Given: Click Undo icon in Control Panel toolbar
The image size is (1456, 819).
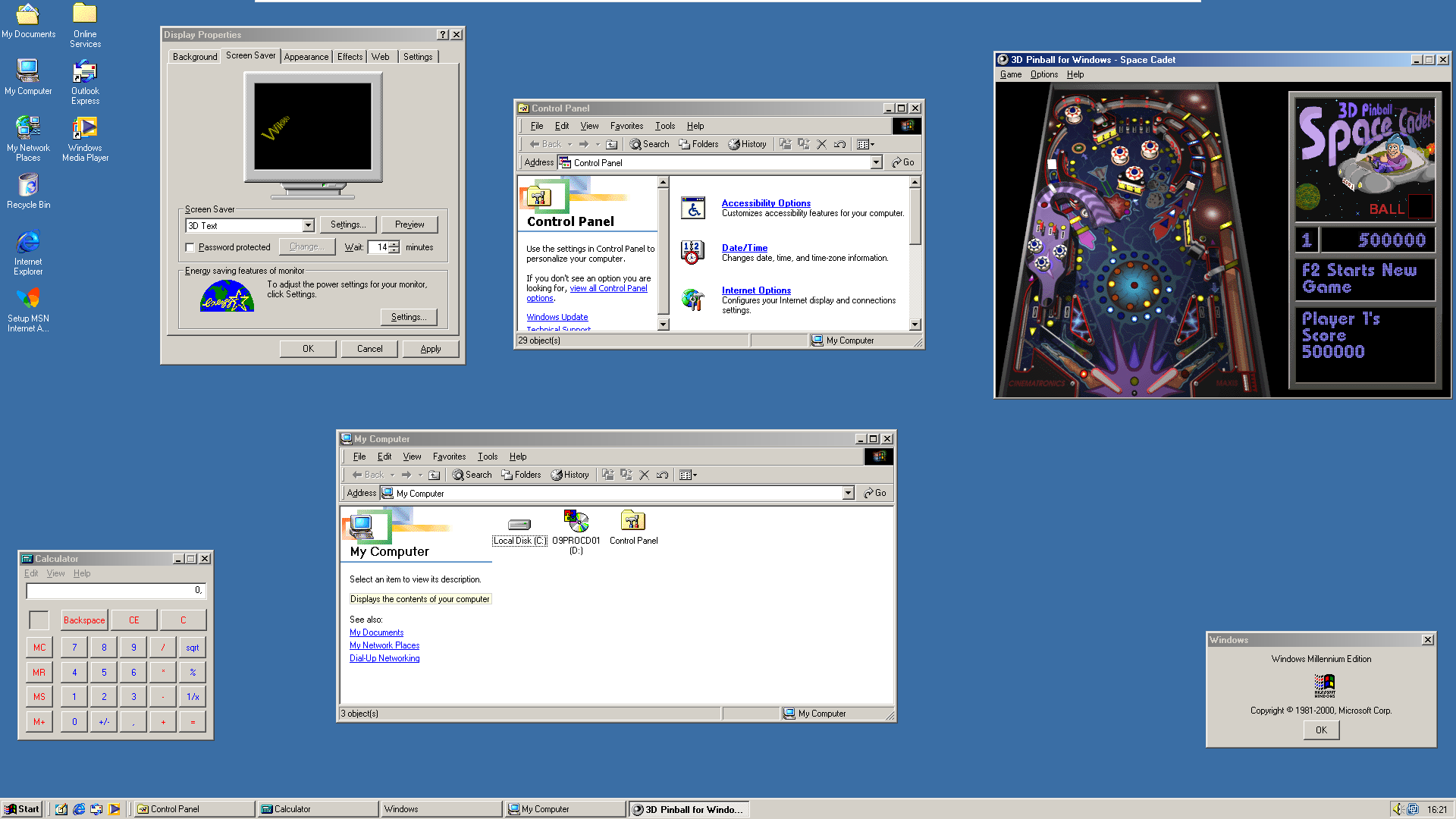Looking at the screenshot, I should coord(839,144).
